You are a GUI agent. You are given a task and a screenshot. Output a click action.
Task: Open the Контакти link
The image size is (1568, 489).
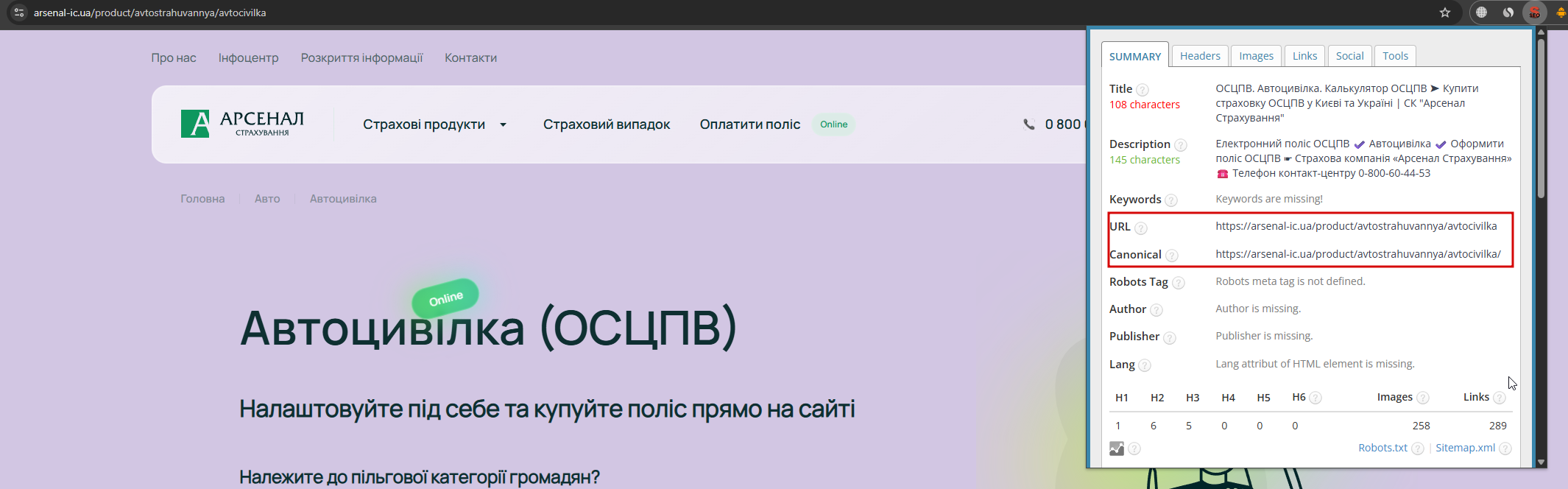470,57
